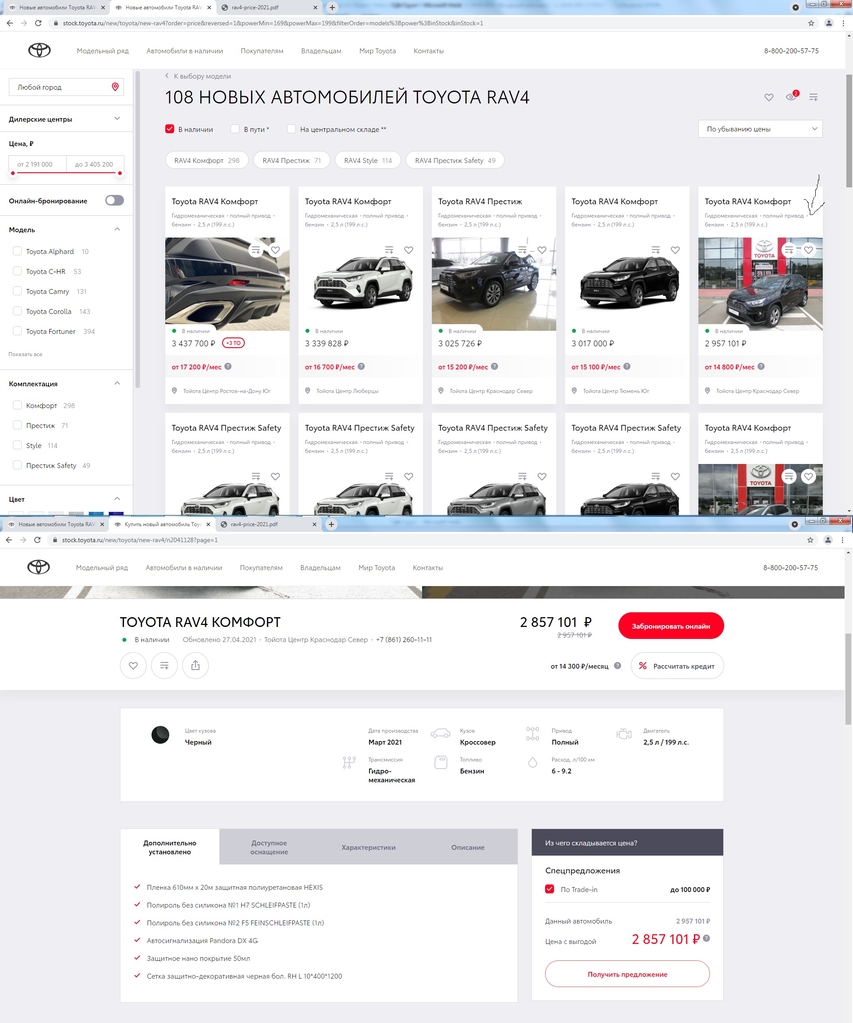Switch to Доступное оснащение tab
The image size is (853, 1023).
click(269, 847)
